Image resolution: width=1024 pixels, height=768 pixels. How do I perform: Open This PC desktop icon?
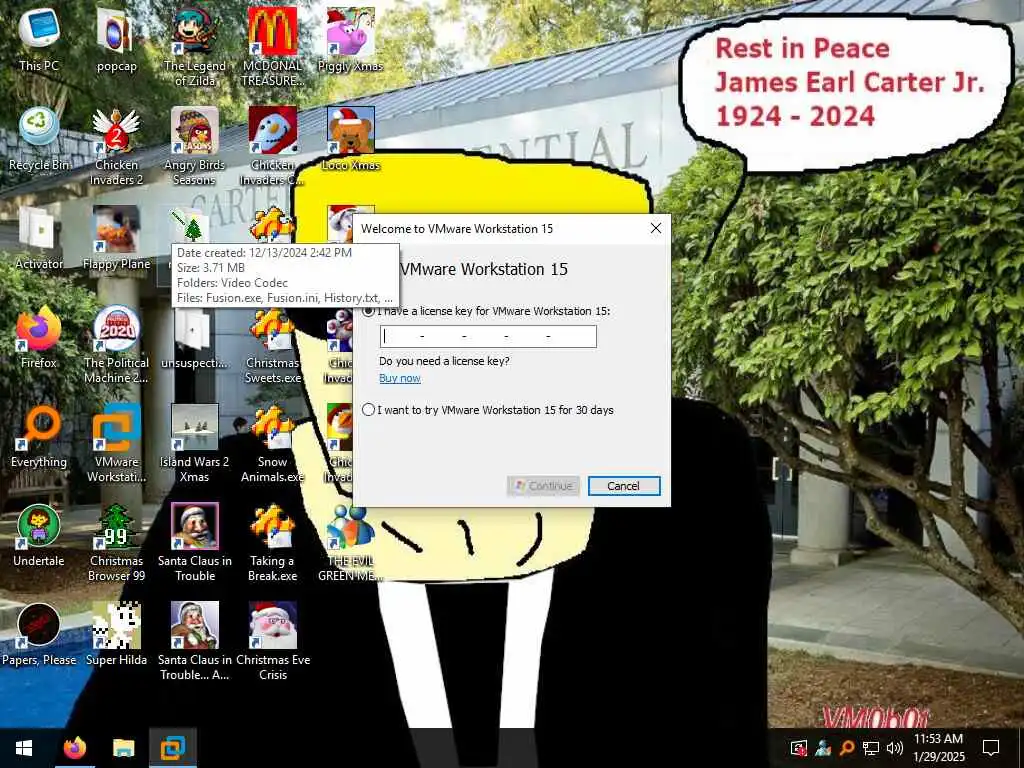click(x=39, y=39)
